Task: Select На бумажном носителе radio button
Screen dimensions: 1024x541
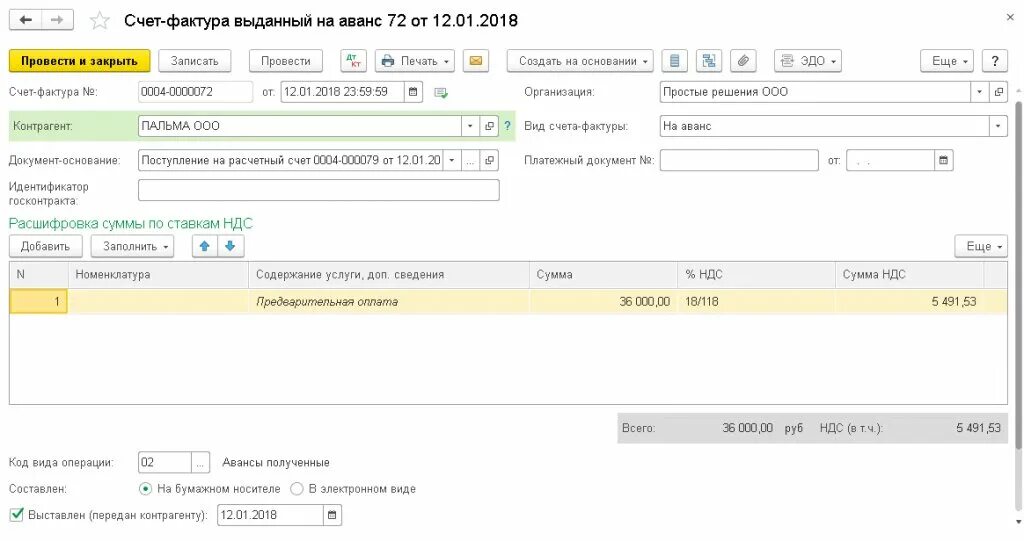Action: 146,489
